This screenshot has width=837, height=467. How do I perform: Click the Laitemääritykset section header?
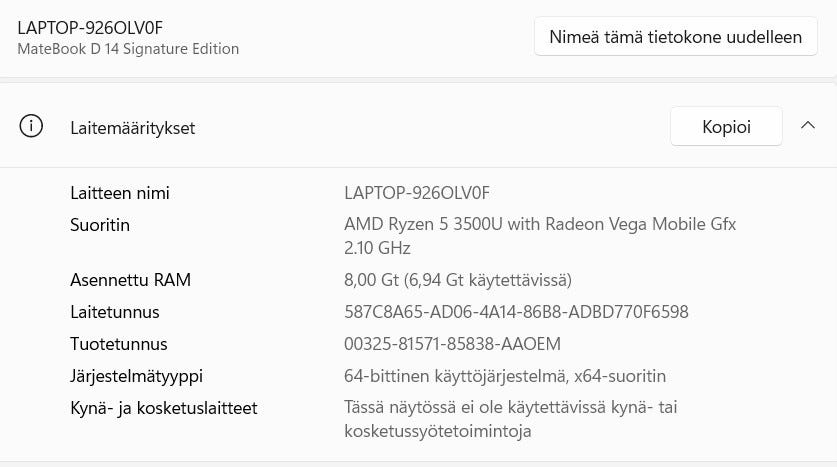[133, 128]
